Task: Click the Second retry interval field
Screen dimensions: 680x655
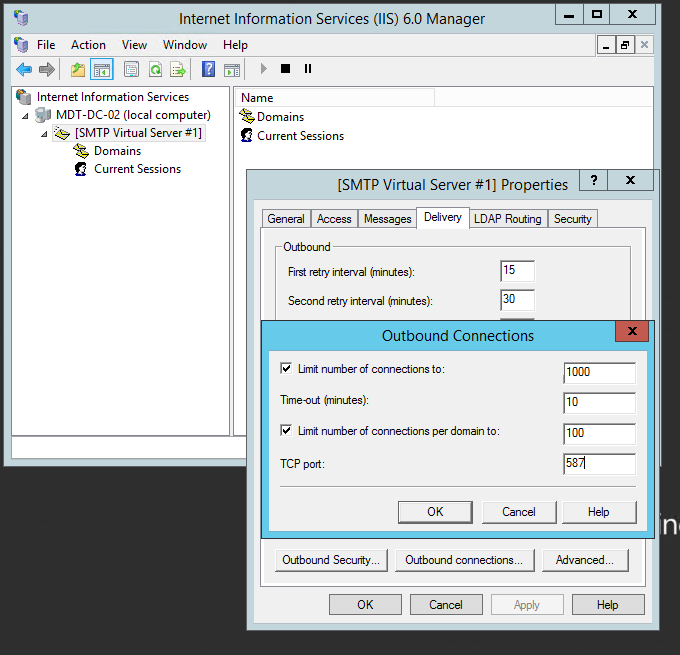Action: 517,300
